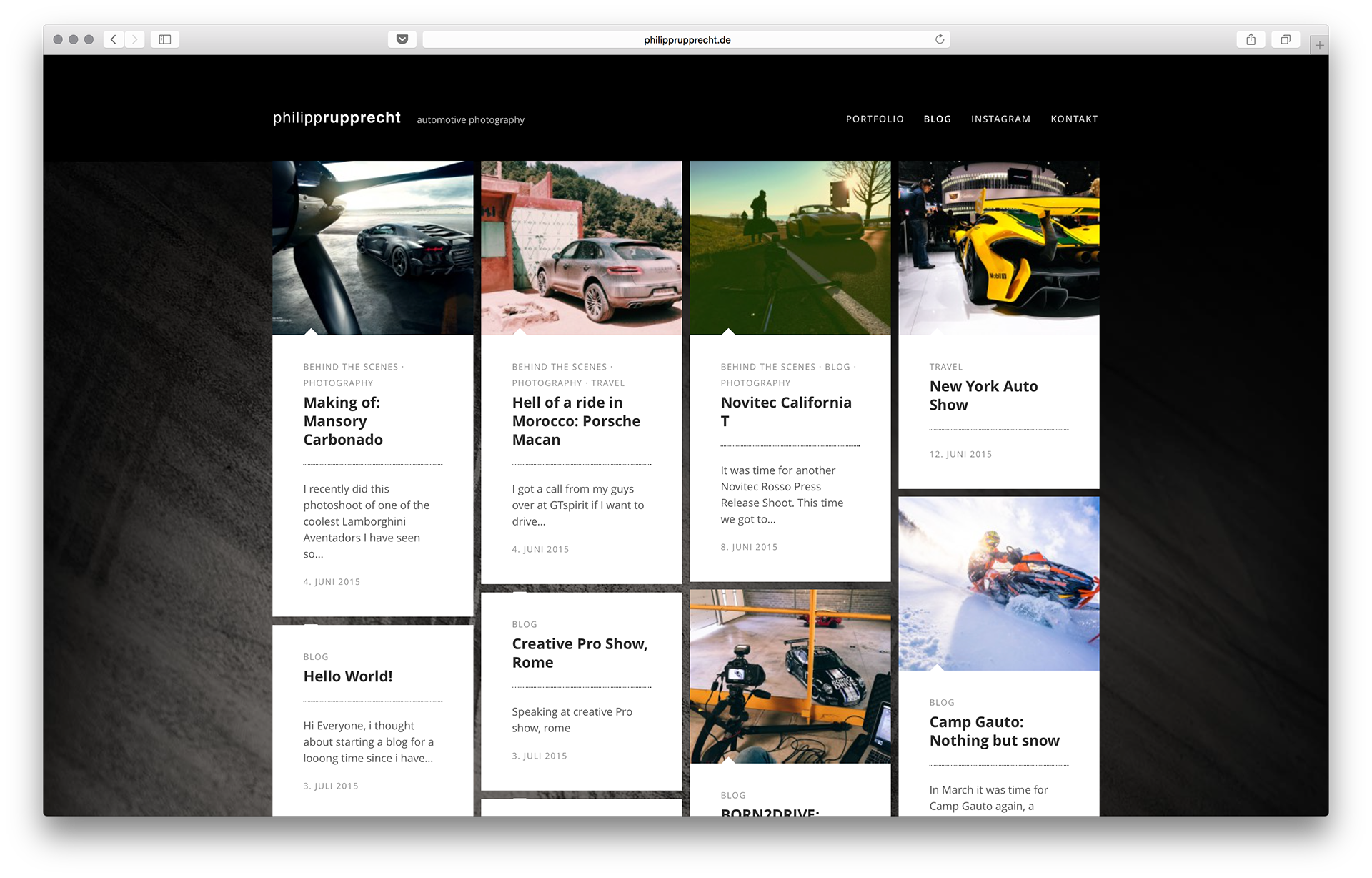This screenshot has width=1372, height=878.
Task: Open the Kontakt page
Action: (x=1074, y=119)
